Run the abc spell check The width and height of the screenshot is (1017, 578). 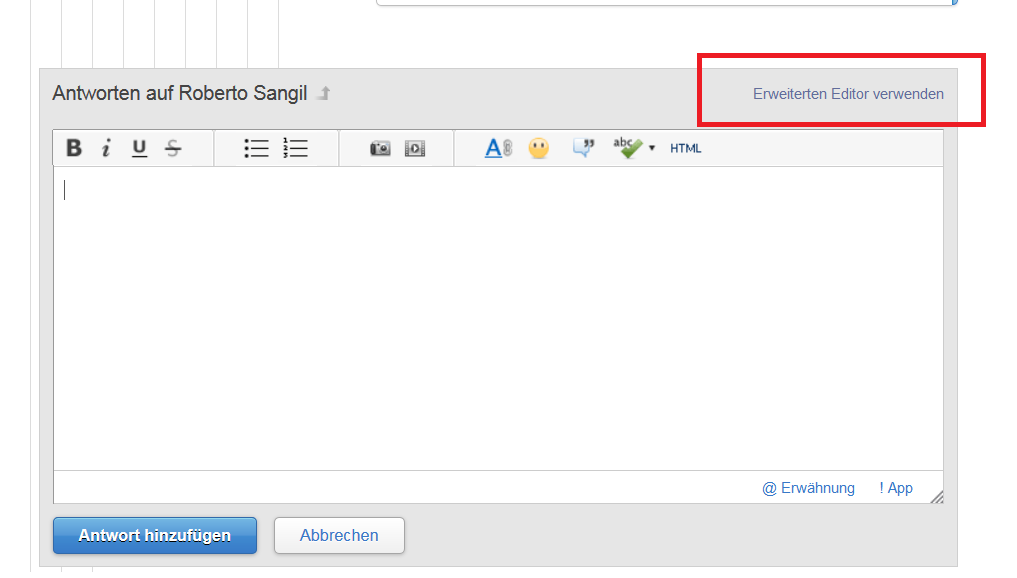coord(627,148)
